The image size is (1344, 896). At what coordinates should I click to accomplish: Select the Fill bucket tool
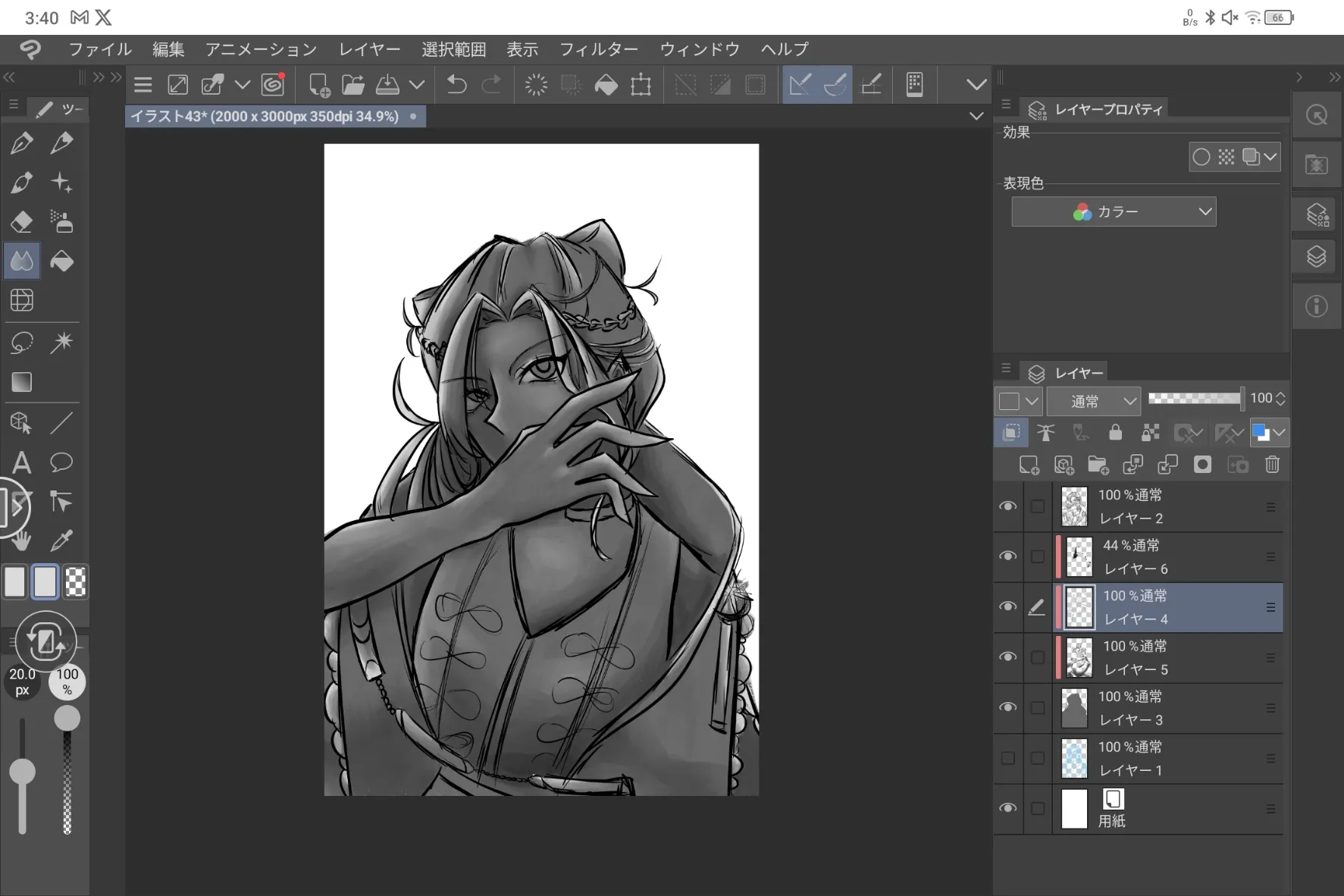(x=61, y=262)
